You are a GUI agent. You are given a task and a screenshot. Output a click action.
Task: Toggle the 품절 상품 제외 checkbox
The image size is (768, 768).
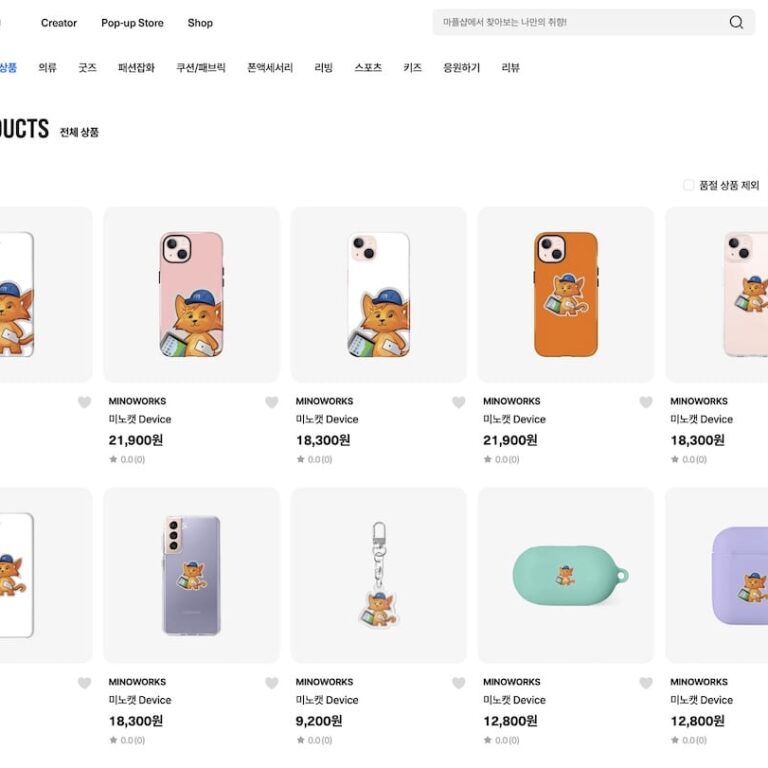pos(688,185)
